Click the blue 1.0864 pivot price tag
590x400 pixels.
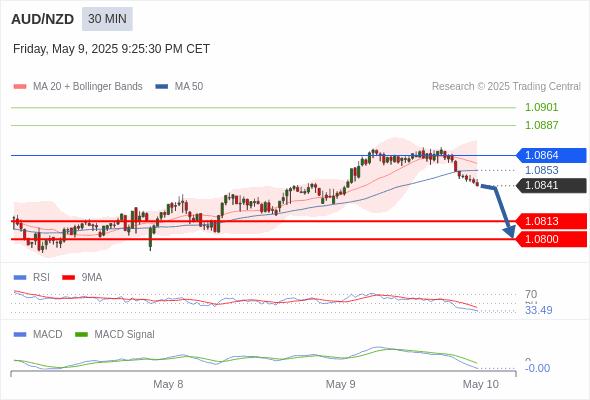point(551,155)
